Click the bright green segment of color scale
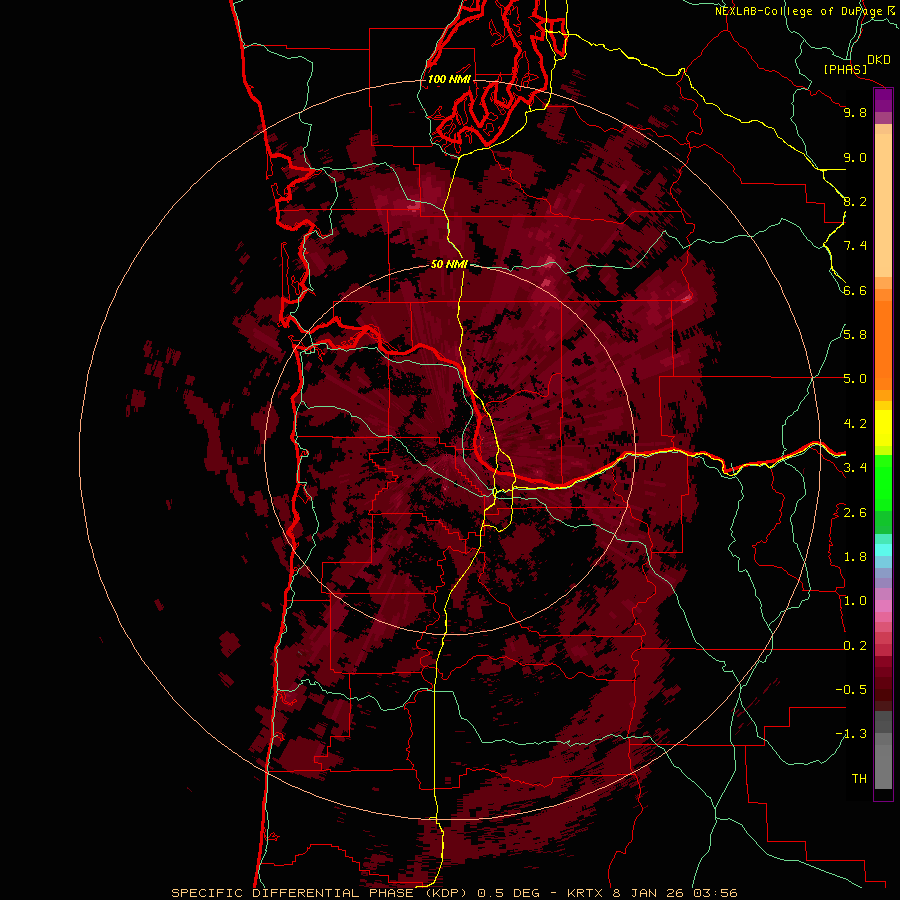The image size is (900, 900). [x=883, y=483]
